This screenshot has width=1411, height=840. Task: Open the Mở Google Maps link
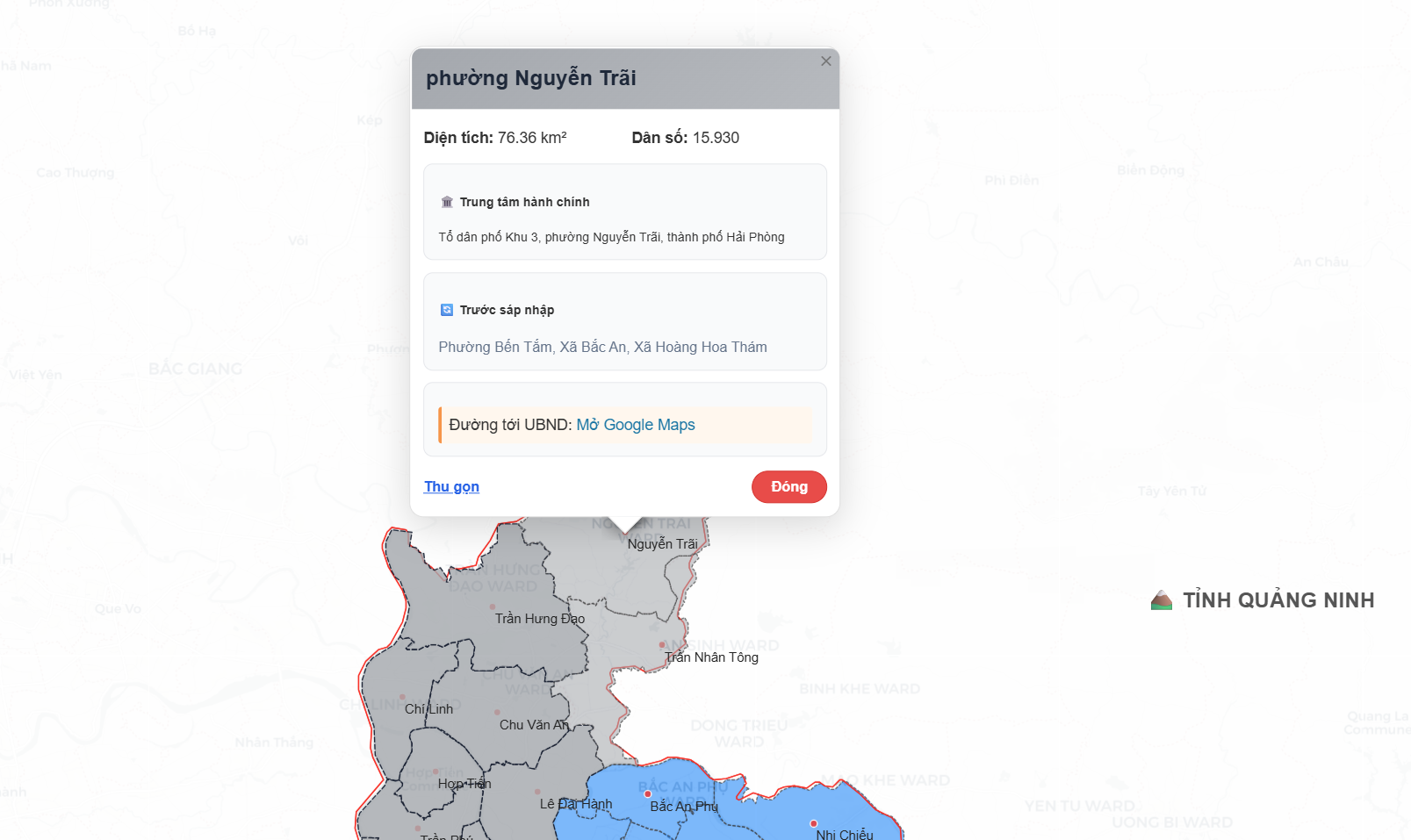point(636,425)
